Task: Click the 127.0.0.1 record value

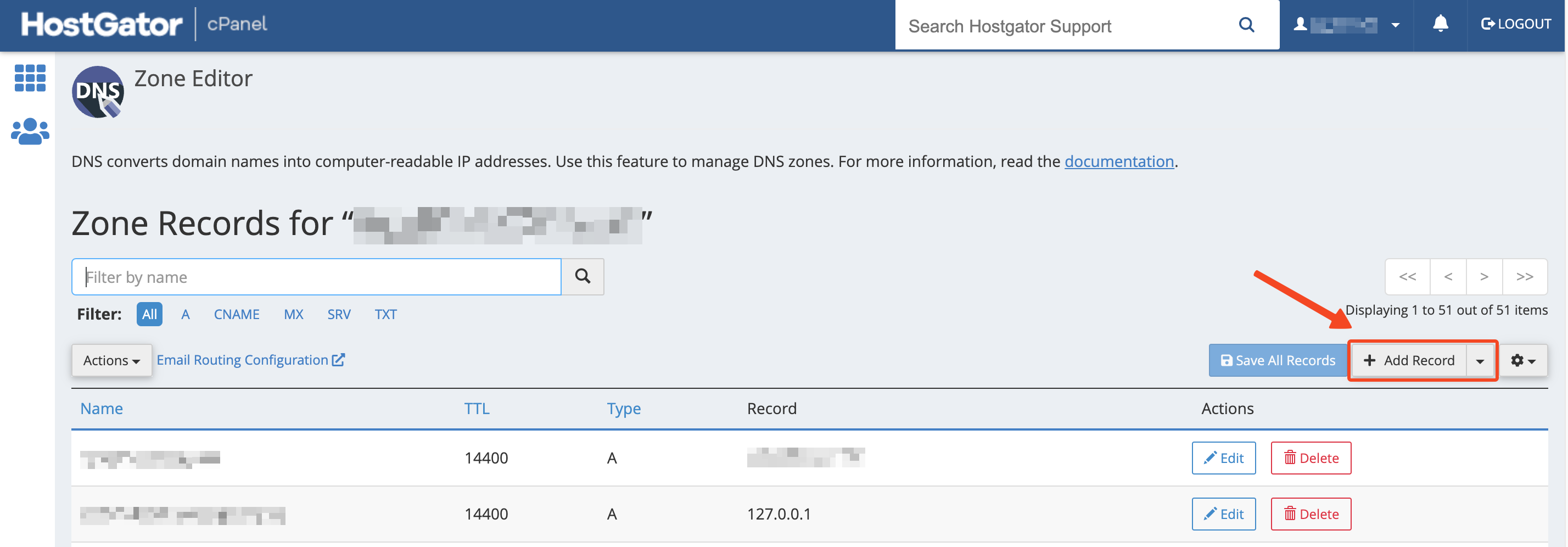Action: coord(779,514)
